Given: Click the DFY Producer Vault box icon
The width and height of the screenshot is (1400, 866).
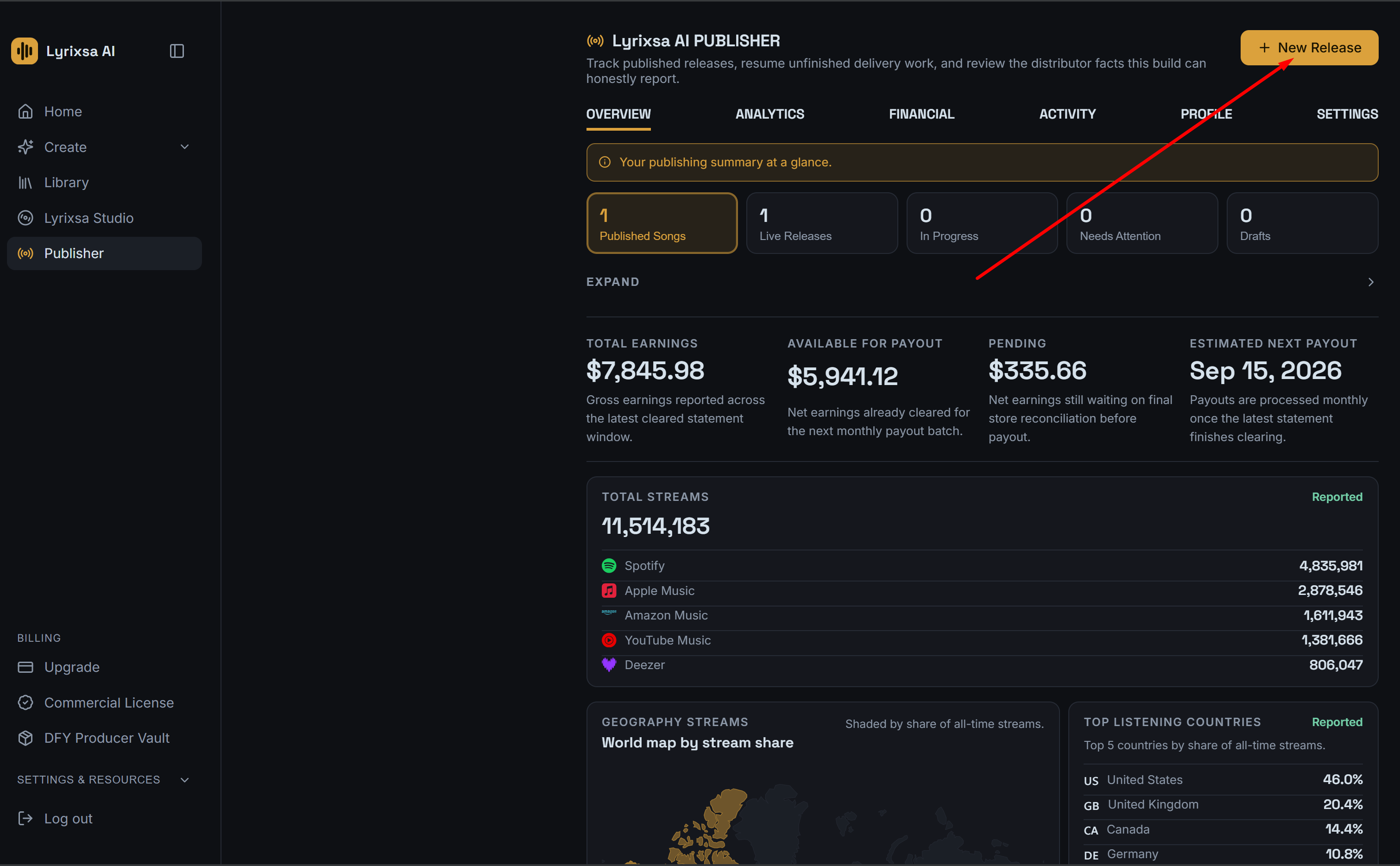Looking at the screenshot, I should (x=25, y=738).
